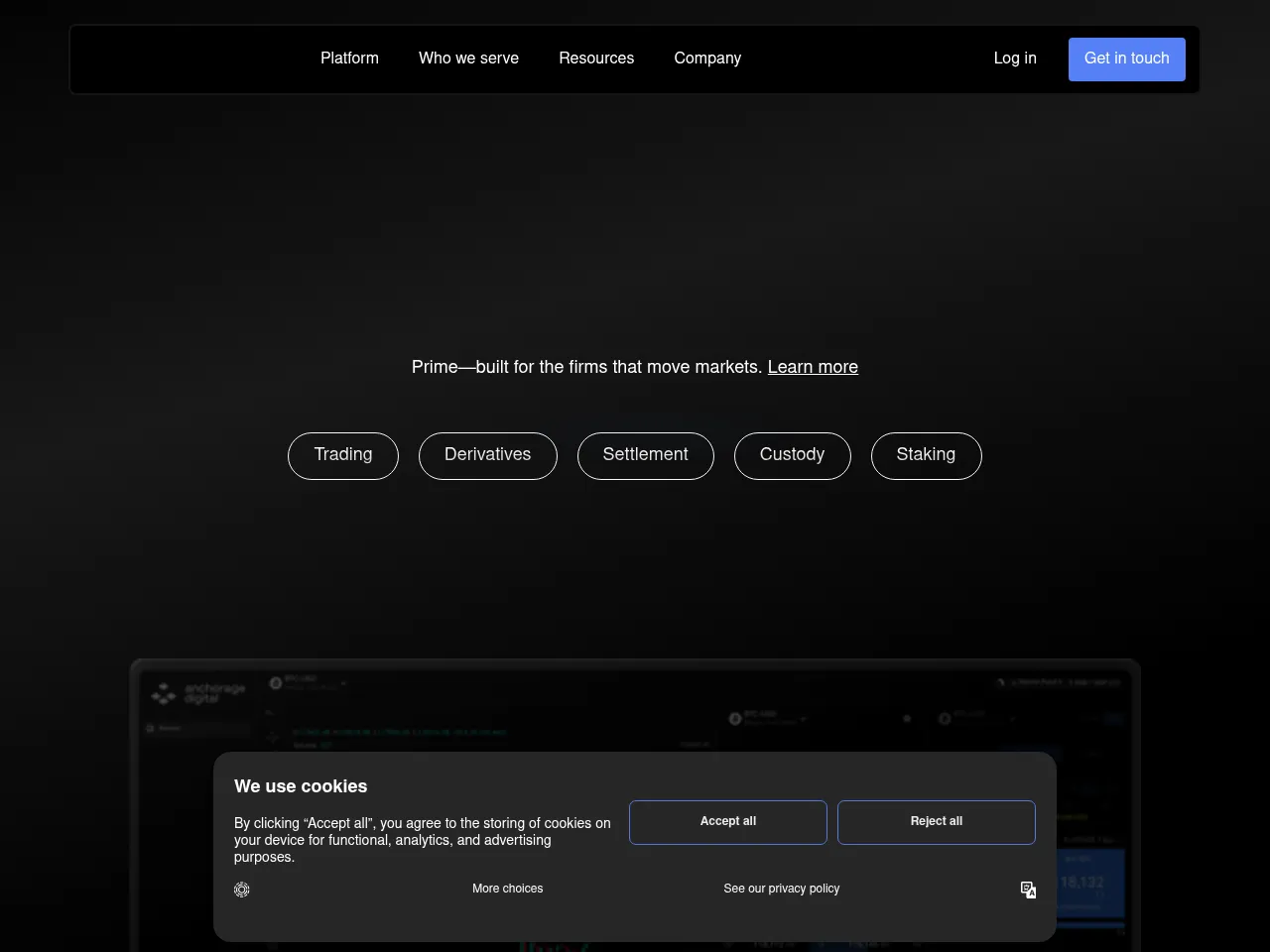Select the Staking category pill
The height and width of the screenshot is (952, 1270).
tap(926, 455)
